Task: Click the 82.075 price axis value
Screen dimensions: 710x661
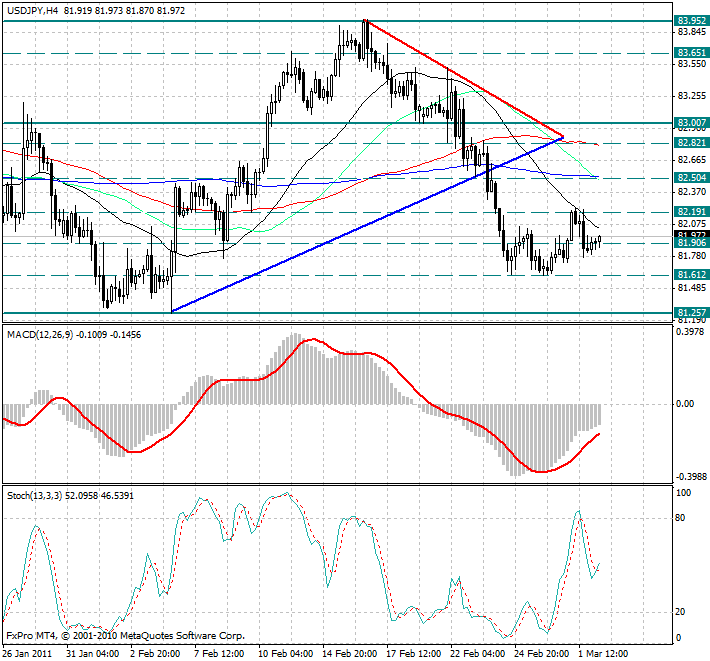Action: [x=691, y=224]
